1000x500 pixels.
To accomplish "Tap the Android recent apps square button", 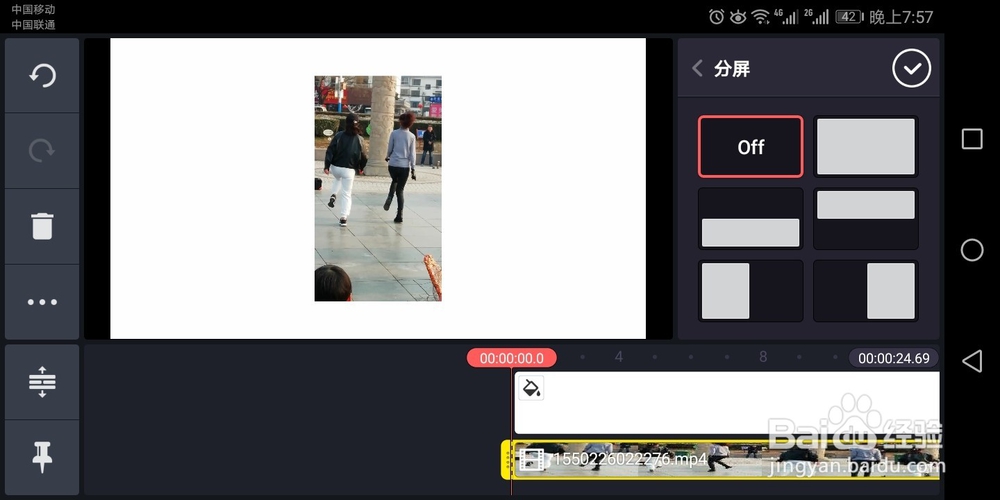I will coord(972,139).
